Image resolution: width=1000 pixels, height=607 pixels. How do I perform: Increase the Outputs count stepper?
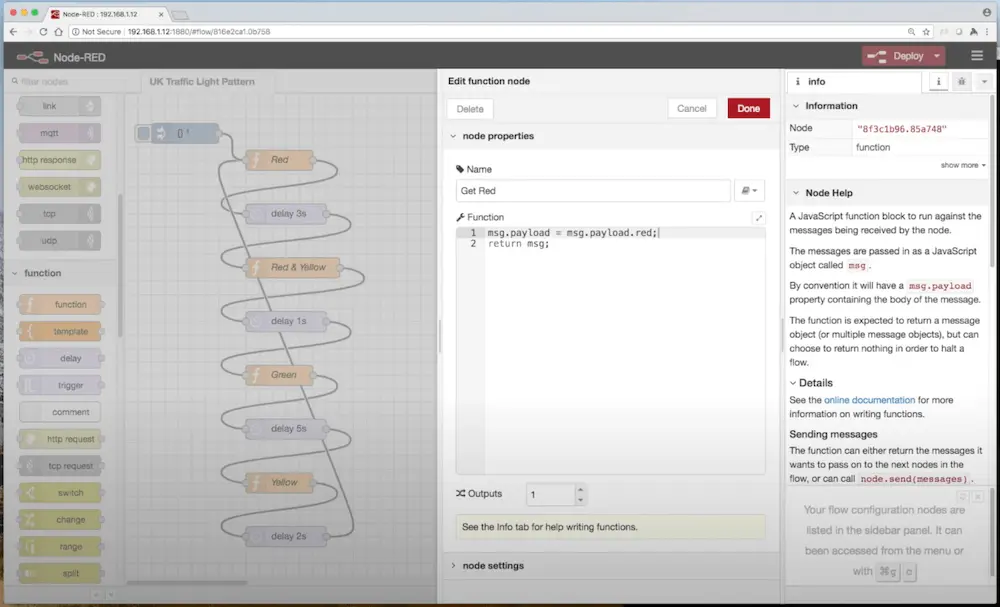[581, 489]
